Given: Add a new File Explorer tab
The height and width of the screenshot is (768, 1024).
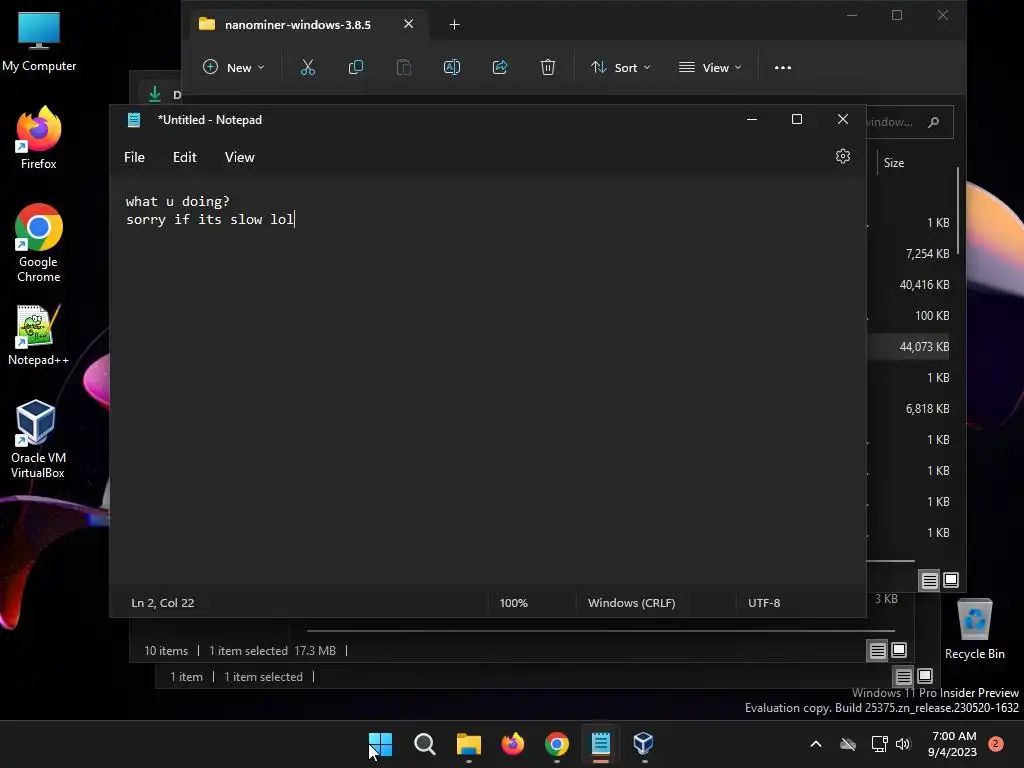Looking at the screenshot, I should click(x=455, y=25).
